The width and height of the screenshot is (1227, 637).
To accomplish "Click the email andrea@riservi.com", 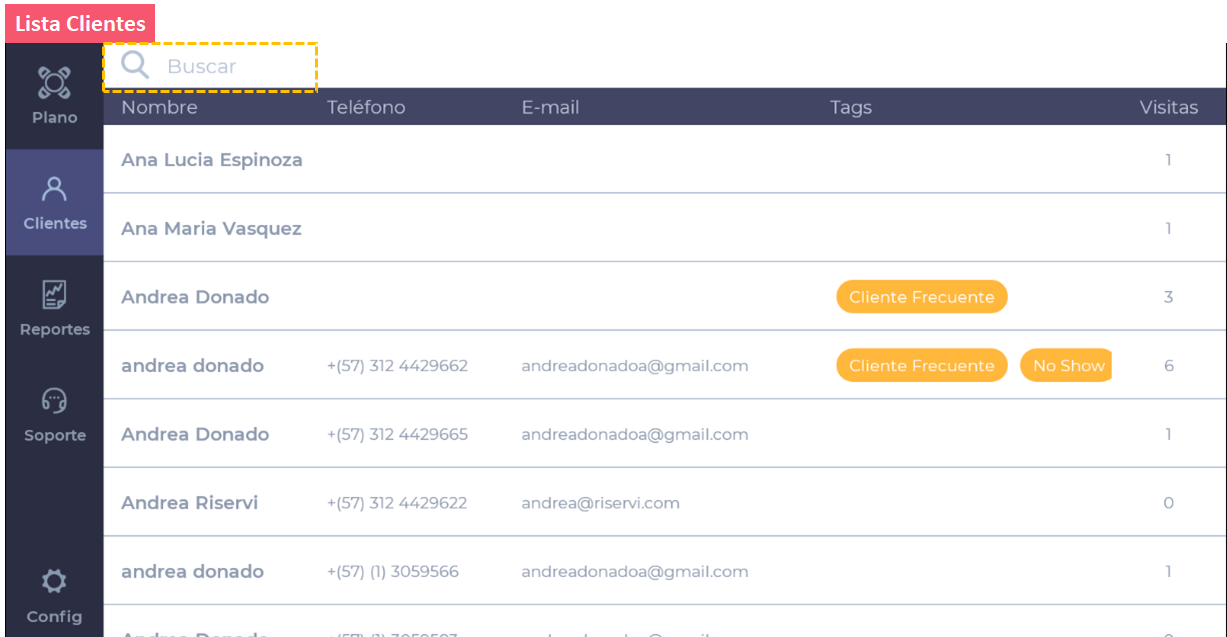I will (x=600, y=503).
